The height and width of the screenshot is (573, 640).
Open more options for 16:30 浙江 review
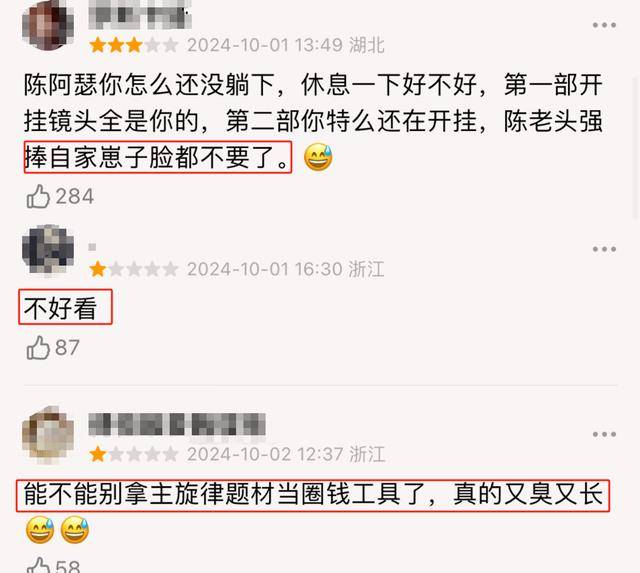(604, 249)
